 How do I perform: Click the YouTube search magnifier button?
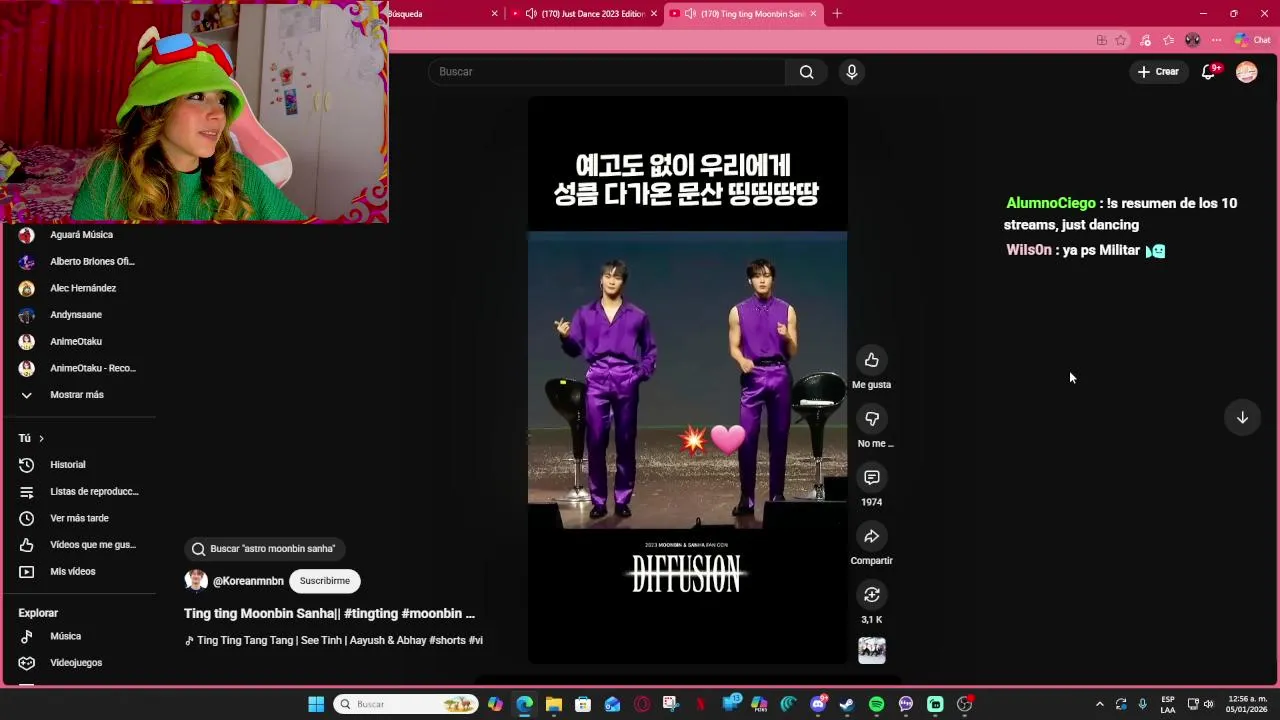tap(807, 72)
